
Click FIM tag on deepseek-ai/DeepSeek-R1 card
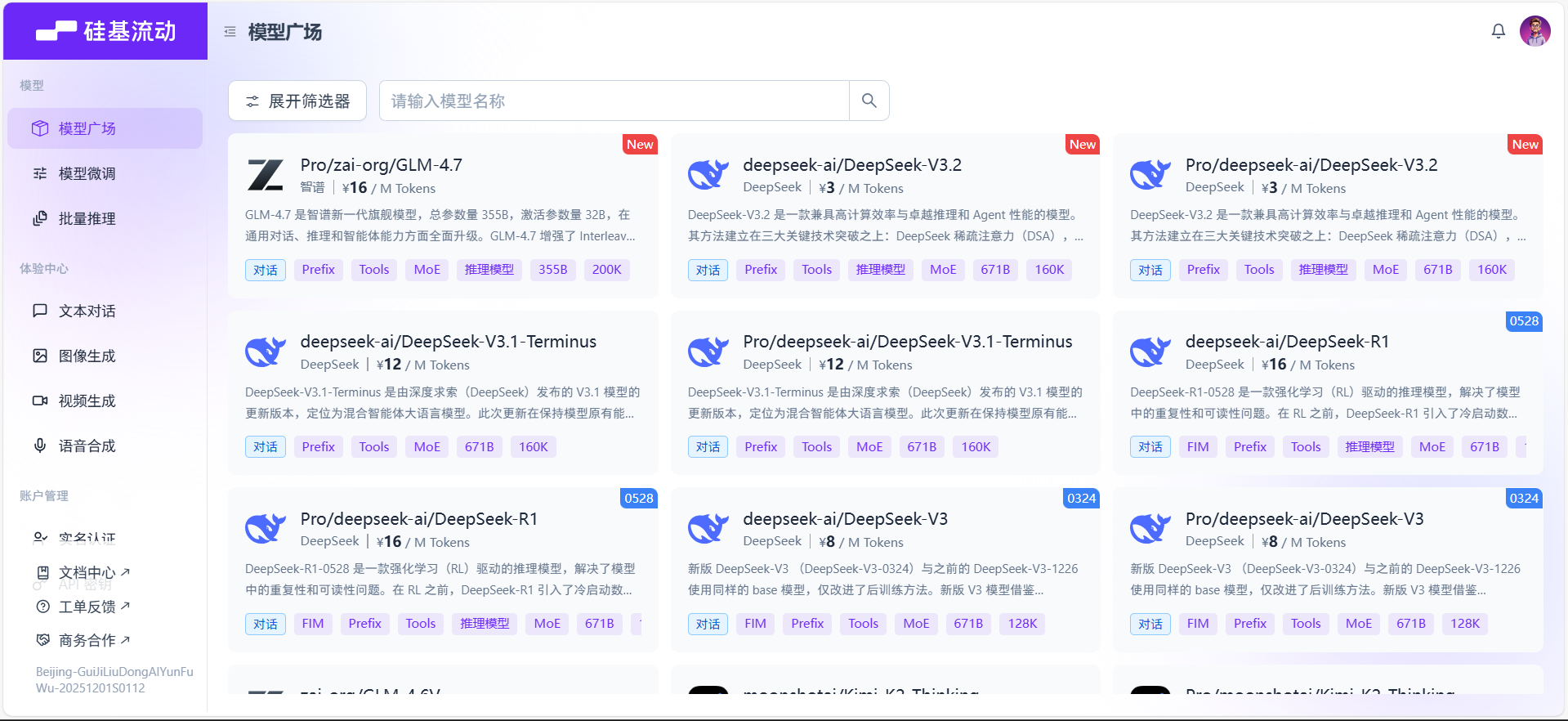[1198, 447]
